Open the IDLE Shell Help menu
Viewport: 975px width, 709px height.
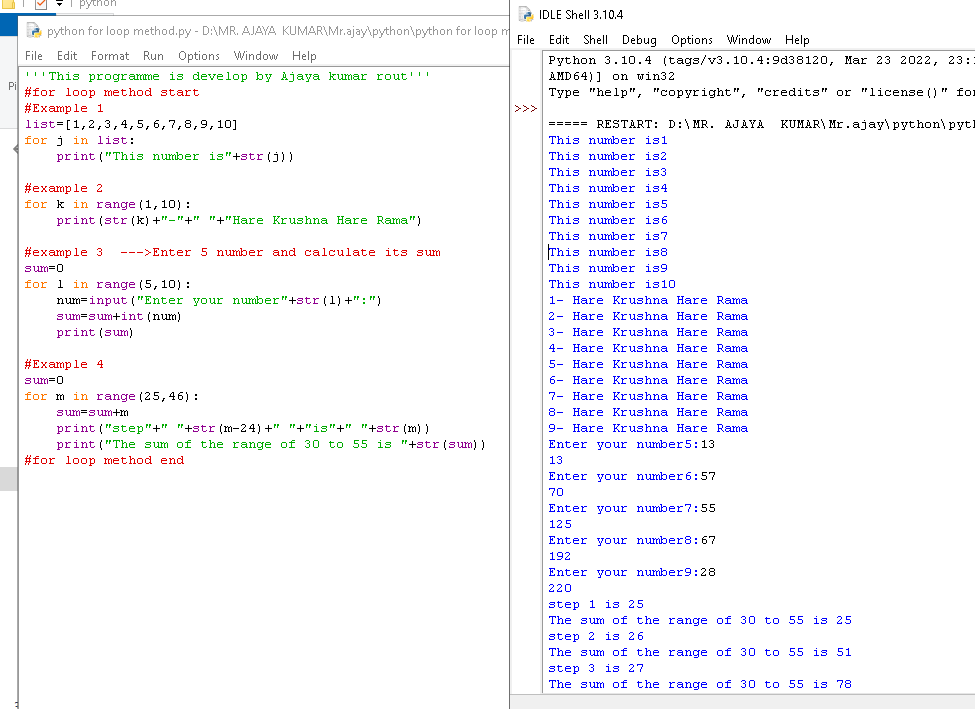[x=797, y=40]
